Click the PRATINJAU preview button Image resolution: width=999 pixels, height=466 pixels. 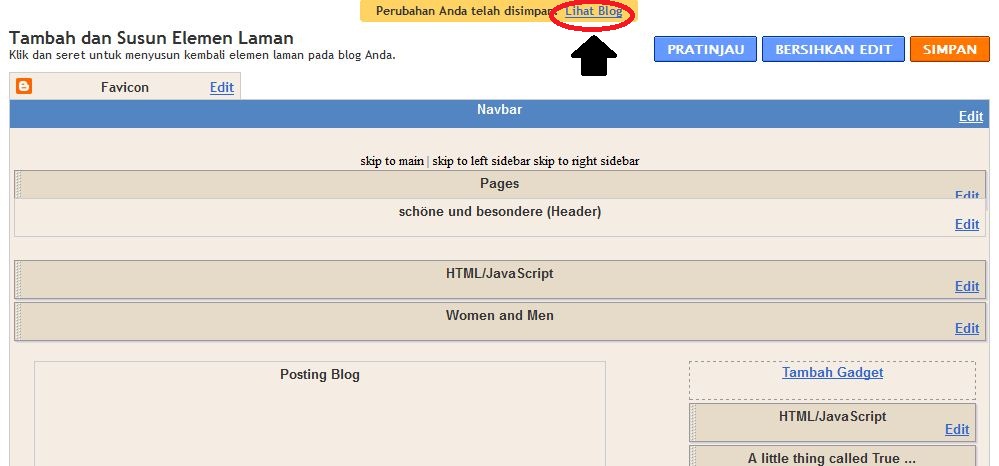coord(705,49)
